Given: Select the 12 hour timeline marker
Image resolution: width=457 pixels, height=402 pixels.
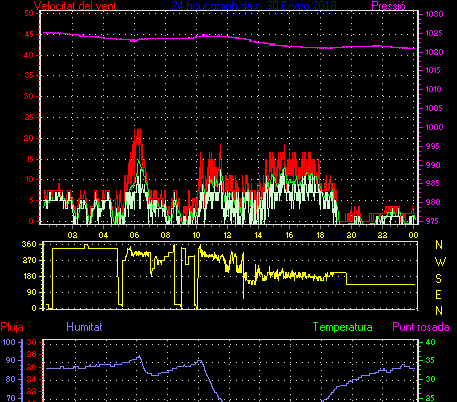Looking at the screenshot, I should [227, 235].
